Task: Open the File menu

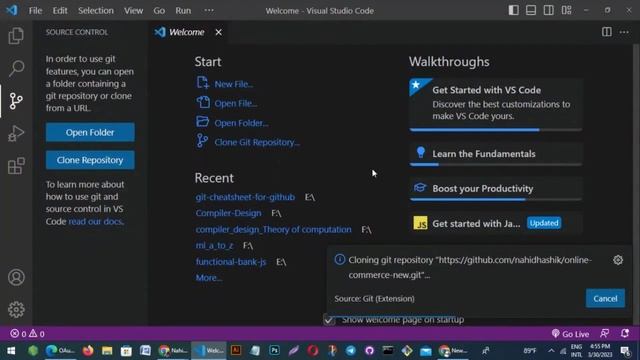Action: pyautogui.click(x=35, y=11)
